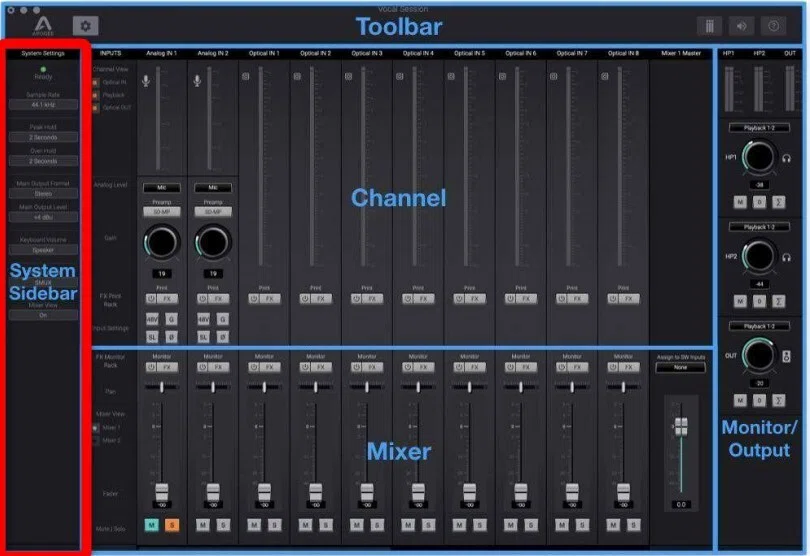810x556 pixels.
Task: Click the Analog IN 2 microphone icon
Action: (x=197, y=81)
